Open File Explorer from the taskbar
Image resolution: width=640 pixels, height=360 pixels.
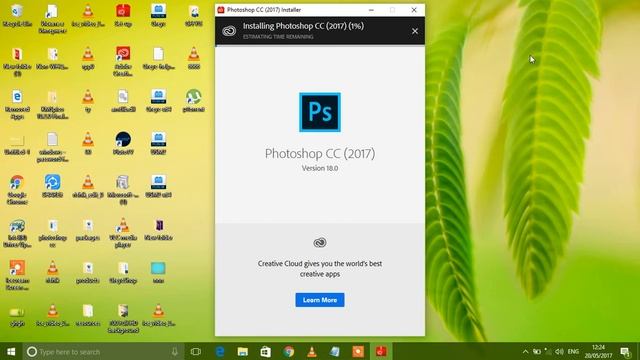pos(242,351)
